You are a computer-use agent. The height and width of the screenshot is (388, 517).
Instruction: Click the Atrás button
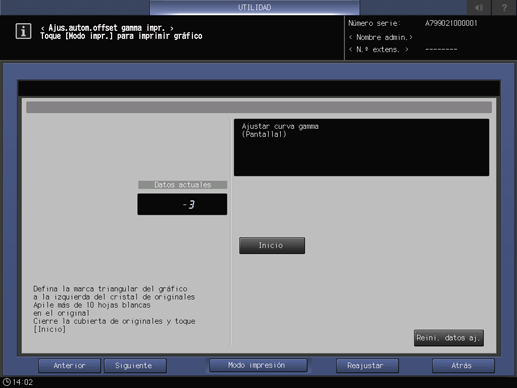point(463,366)
